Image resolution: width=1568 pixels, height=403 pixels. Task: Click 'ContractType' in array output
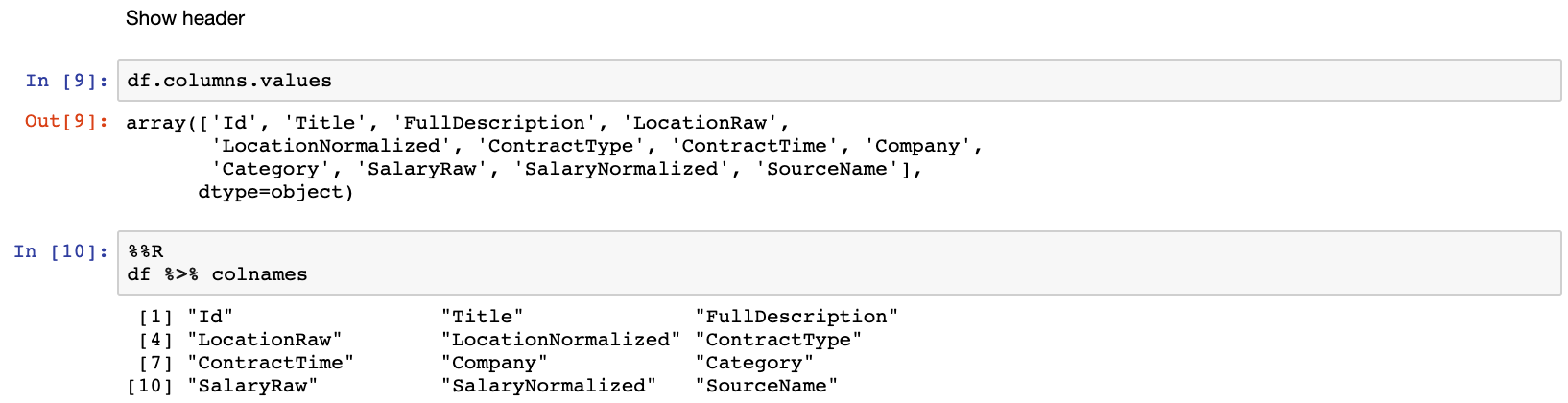[560, 146]
